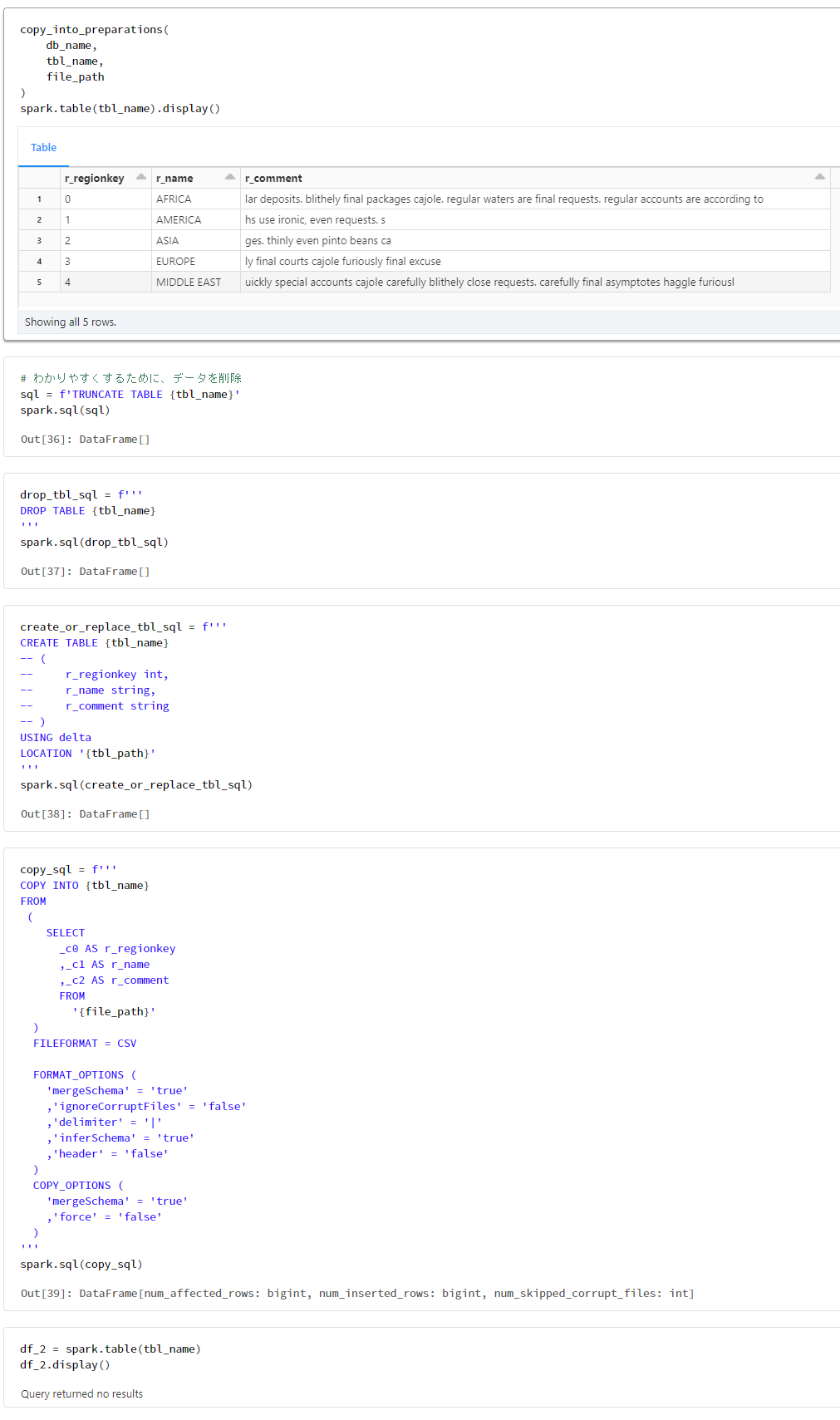The width and height of the screenshot is (840, 1420).
Task: Click 'Query returned no results' message
Action: 81,1394
